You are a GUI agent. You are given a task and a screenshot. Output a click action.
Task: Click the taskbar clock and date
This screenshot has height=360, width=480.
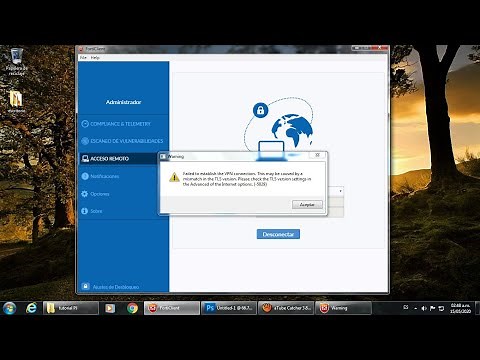(460, 308)
